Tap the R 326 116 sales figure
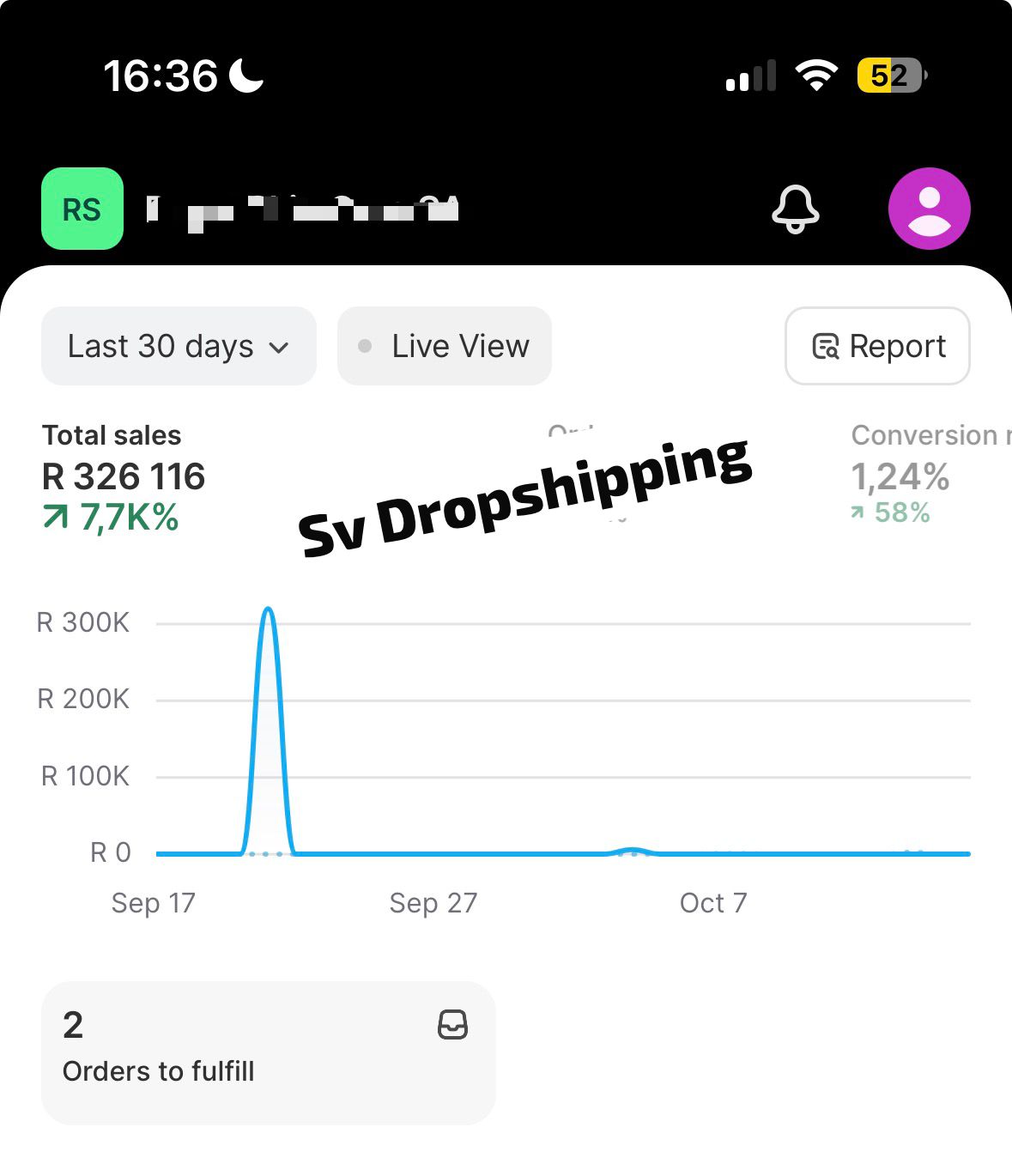 click(124, 476)
